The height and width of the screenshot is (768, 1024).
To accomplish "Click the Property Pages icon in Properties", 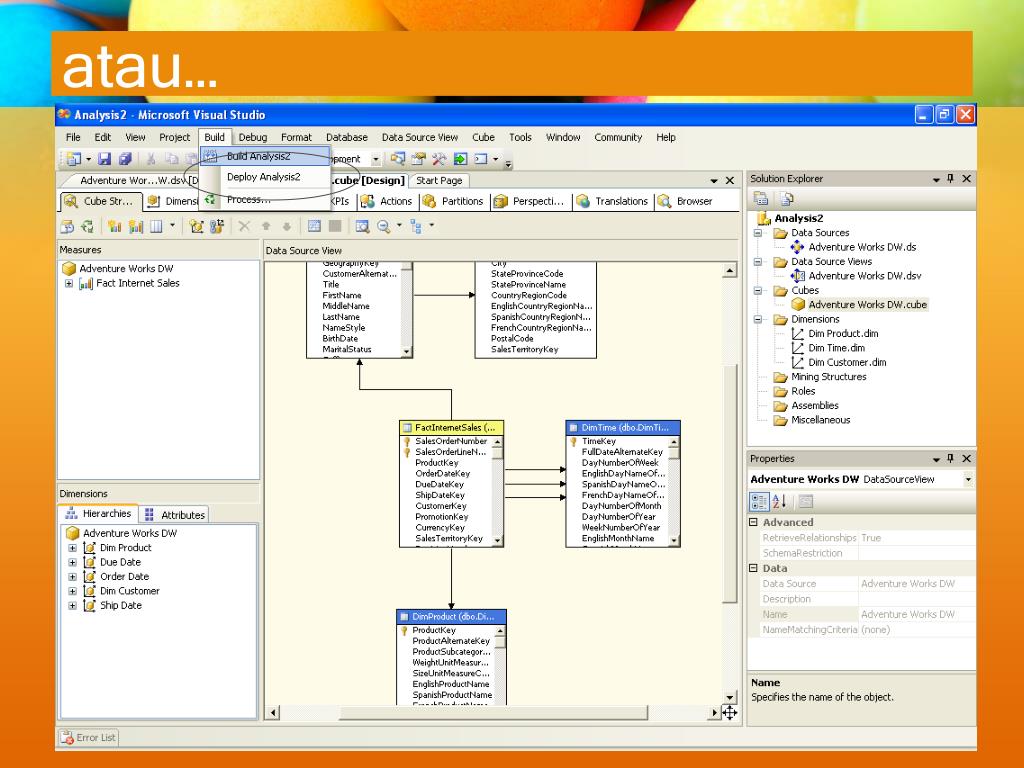I will pos(806,502).
